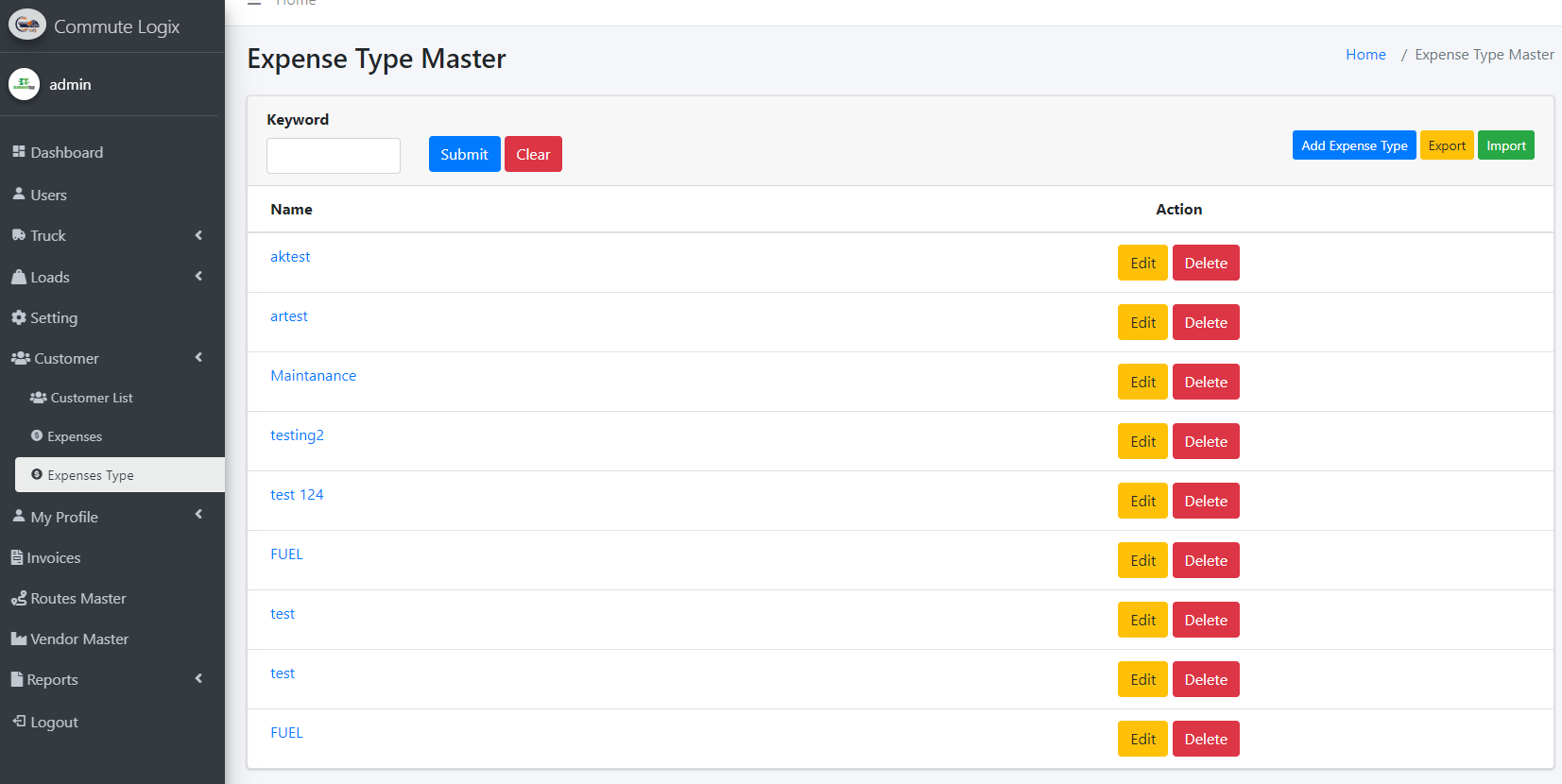
Task: Click the Routes Master route icon
Action: pyautogui.click(x=18, y=598)
